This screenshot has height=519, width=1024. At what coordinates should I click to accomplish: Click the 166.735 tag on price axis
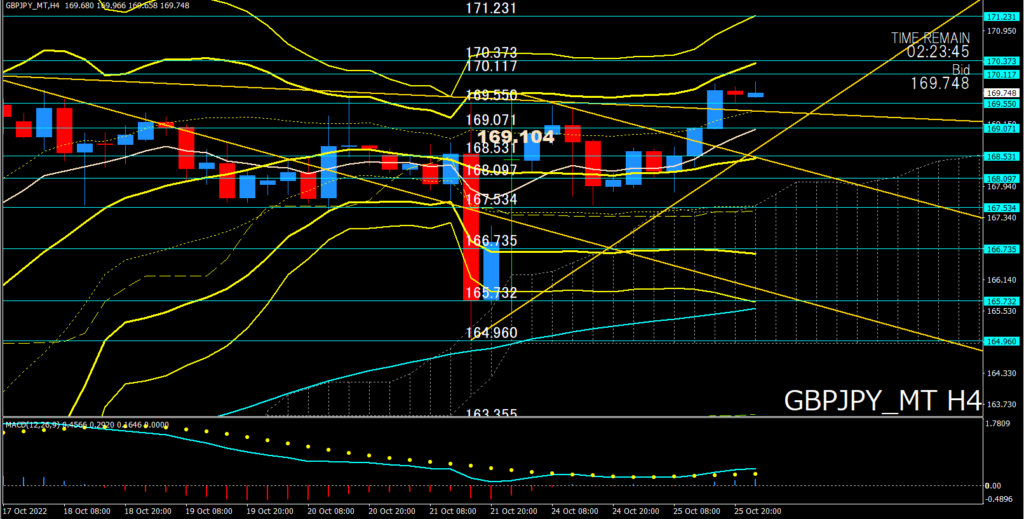click(1002, 249)
